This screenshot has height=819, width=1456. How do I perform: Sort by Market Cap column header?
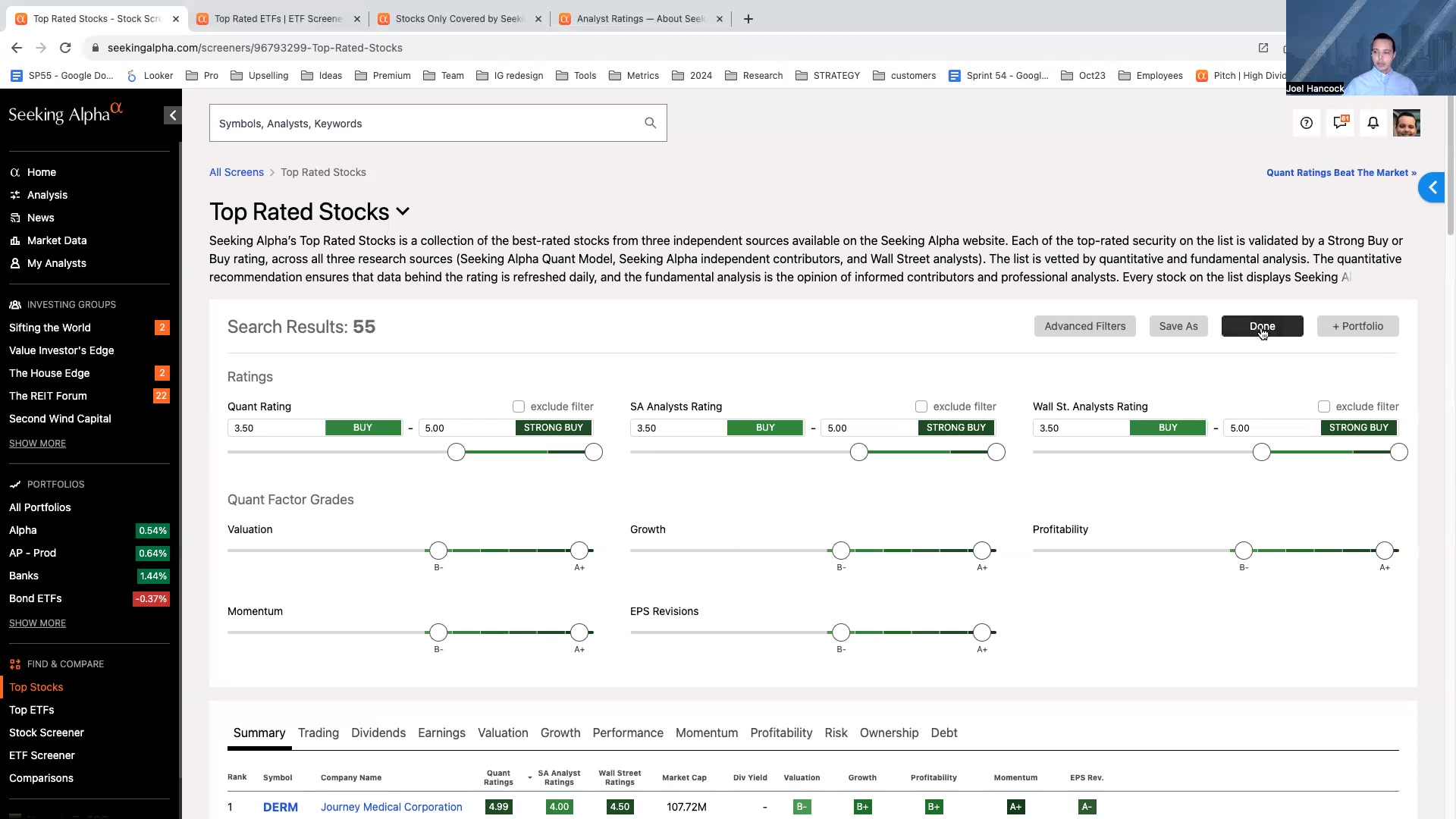coord(684,778)
